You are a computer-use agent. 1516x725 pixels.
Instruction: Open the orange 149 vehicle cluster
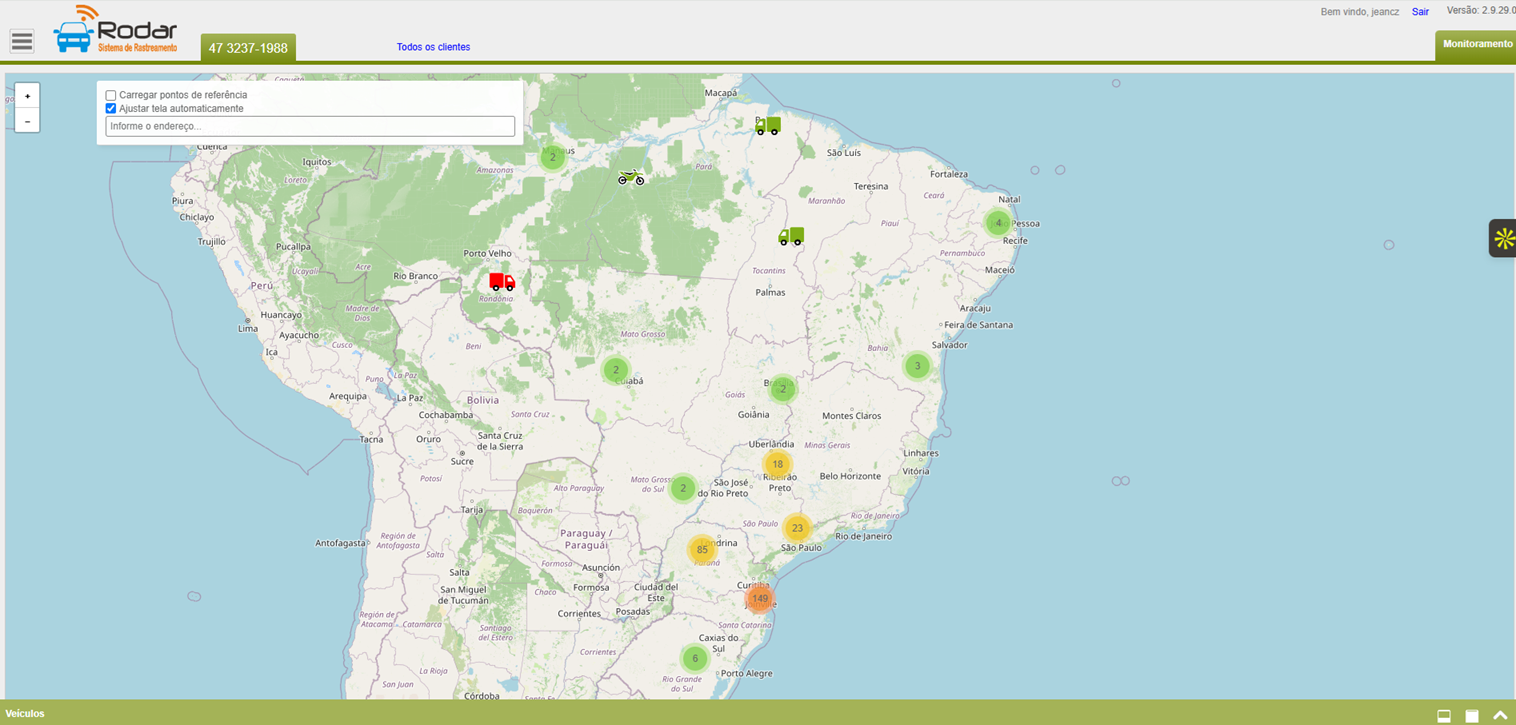(x=760, y=599)
